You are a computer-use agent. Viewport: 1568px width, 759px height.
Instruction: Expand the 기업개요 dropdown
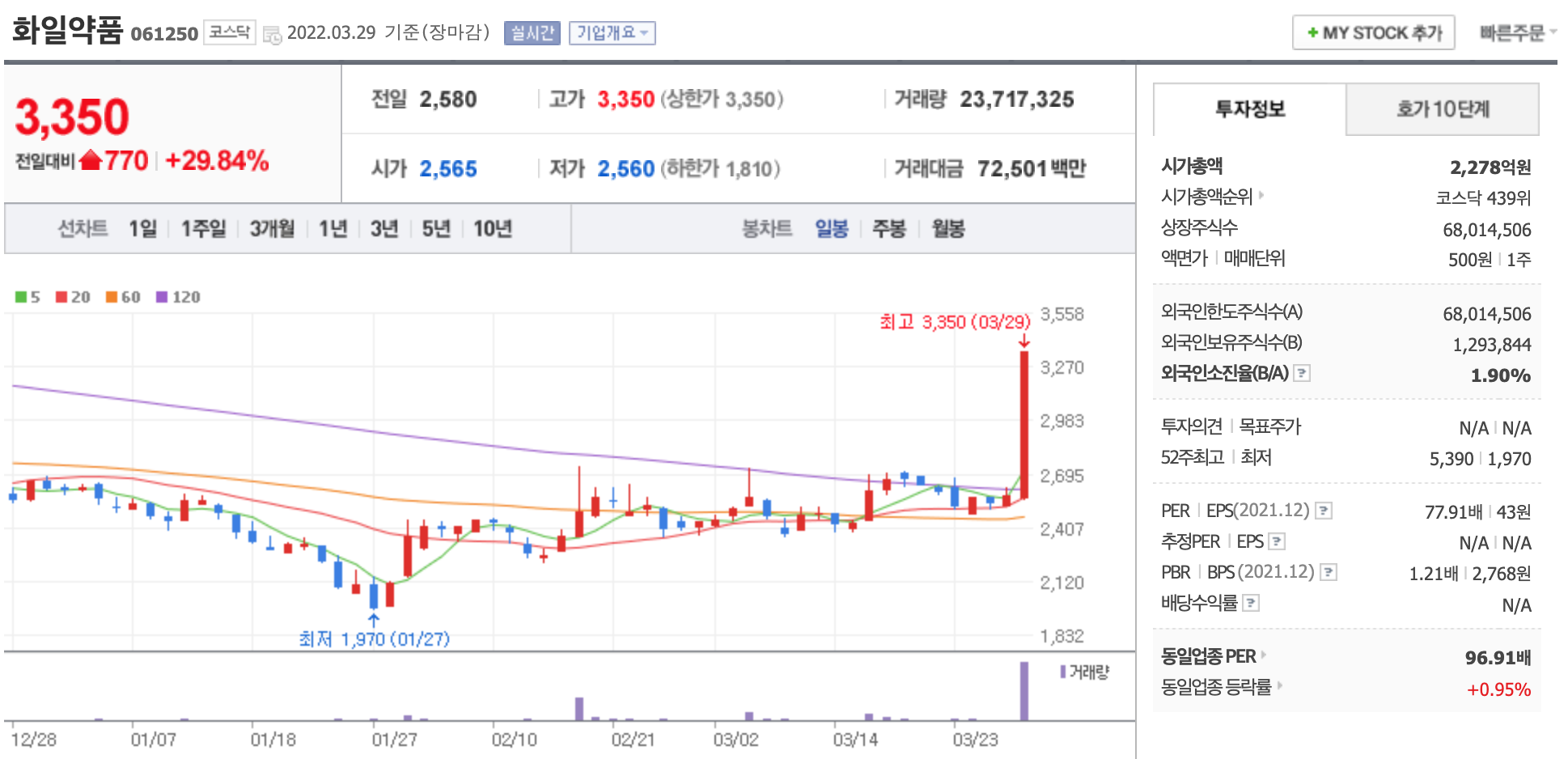(x=612, y=33)
